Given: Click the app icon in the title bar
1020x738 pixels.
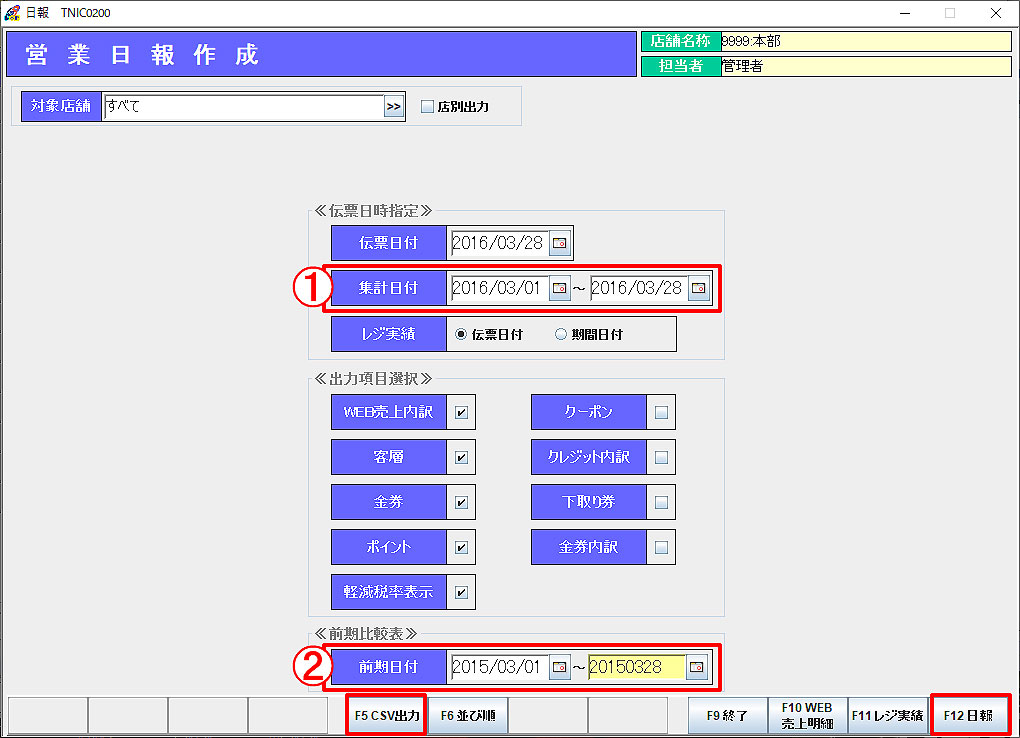Looking at the screenshot, I should [x=12, y=12].
